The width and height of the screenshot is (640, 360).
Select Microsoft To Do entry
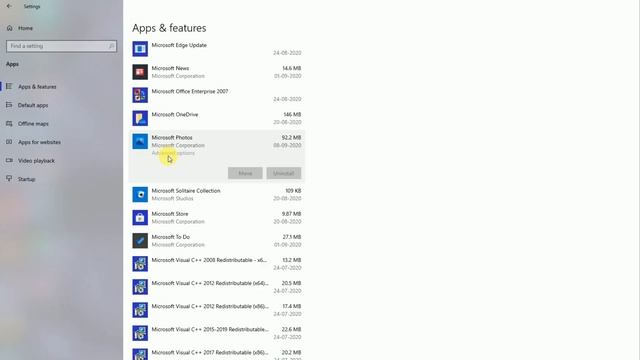coord(217,241)
